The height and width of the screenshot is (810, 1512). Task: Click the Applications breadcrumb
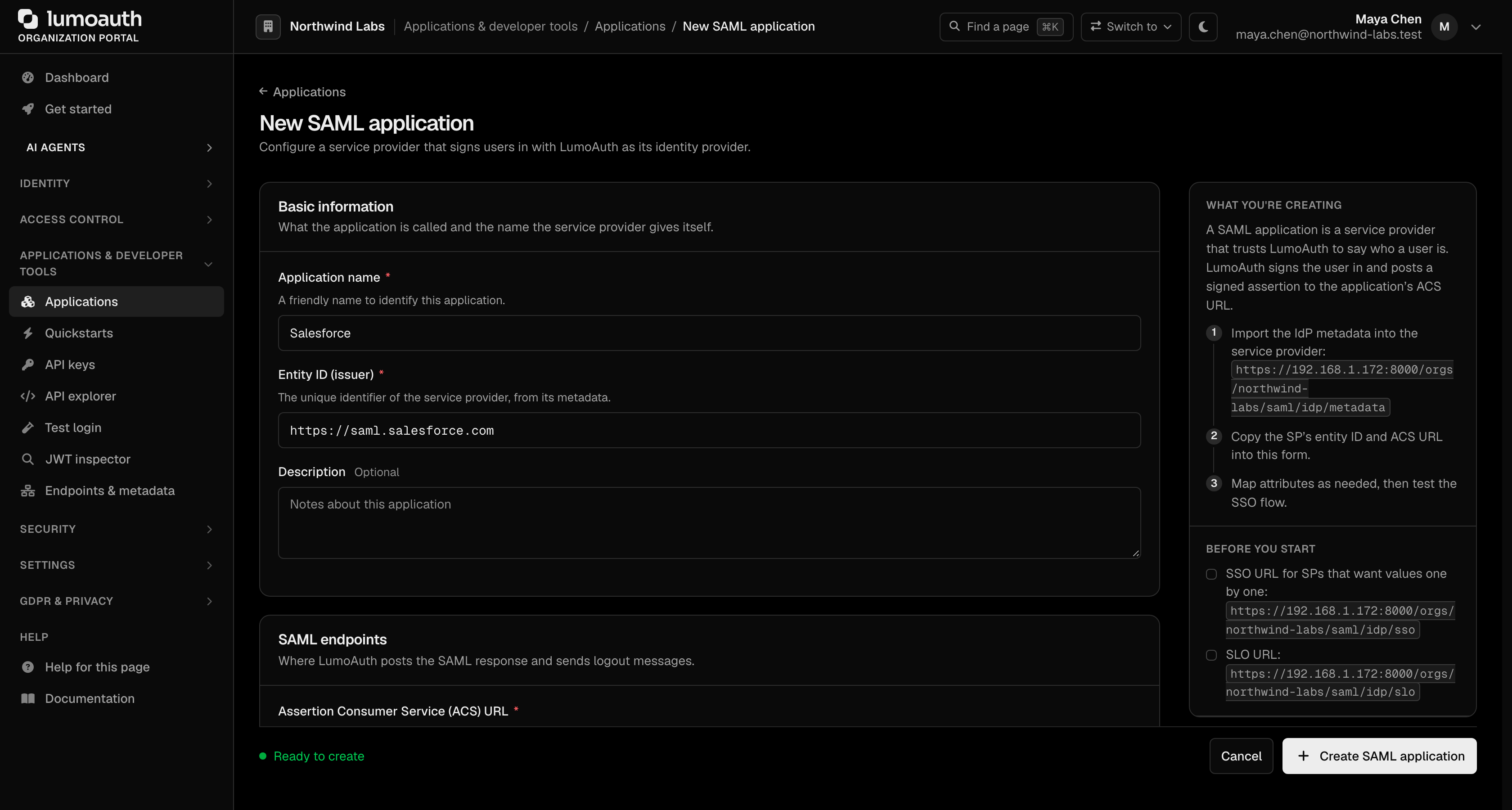pos(630,27)
